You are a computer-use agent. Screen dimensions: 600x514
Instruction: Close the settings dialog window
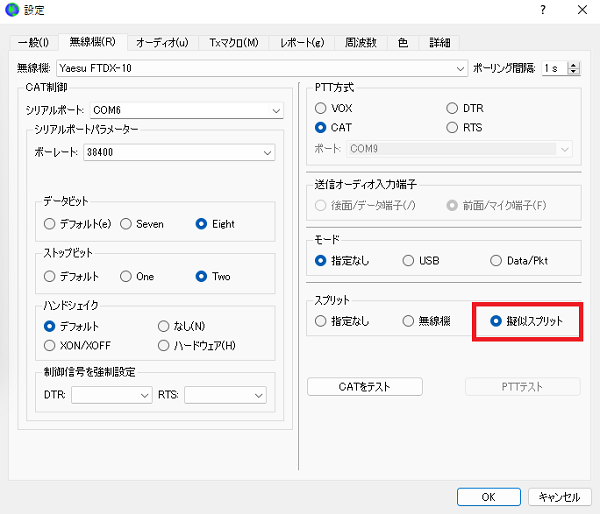pos(580,10)
